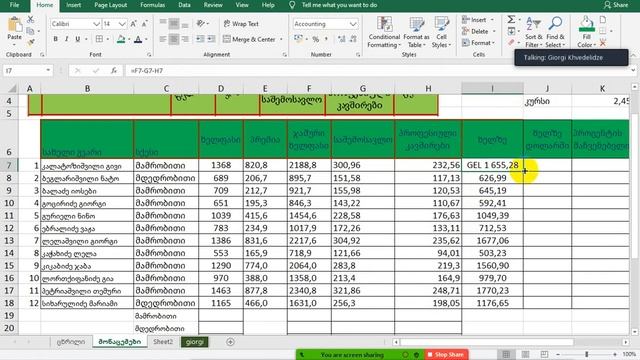Open the Calibri font name dropdown
The image size is (640, 360).
pyautogui.click(x=96, y=24)
